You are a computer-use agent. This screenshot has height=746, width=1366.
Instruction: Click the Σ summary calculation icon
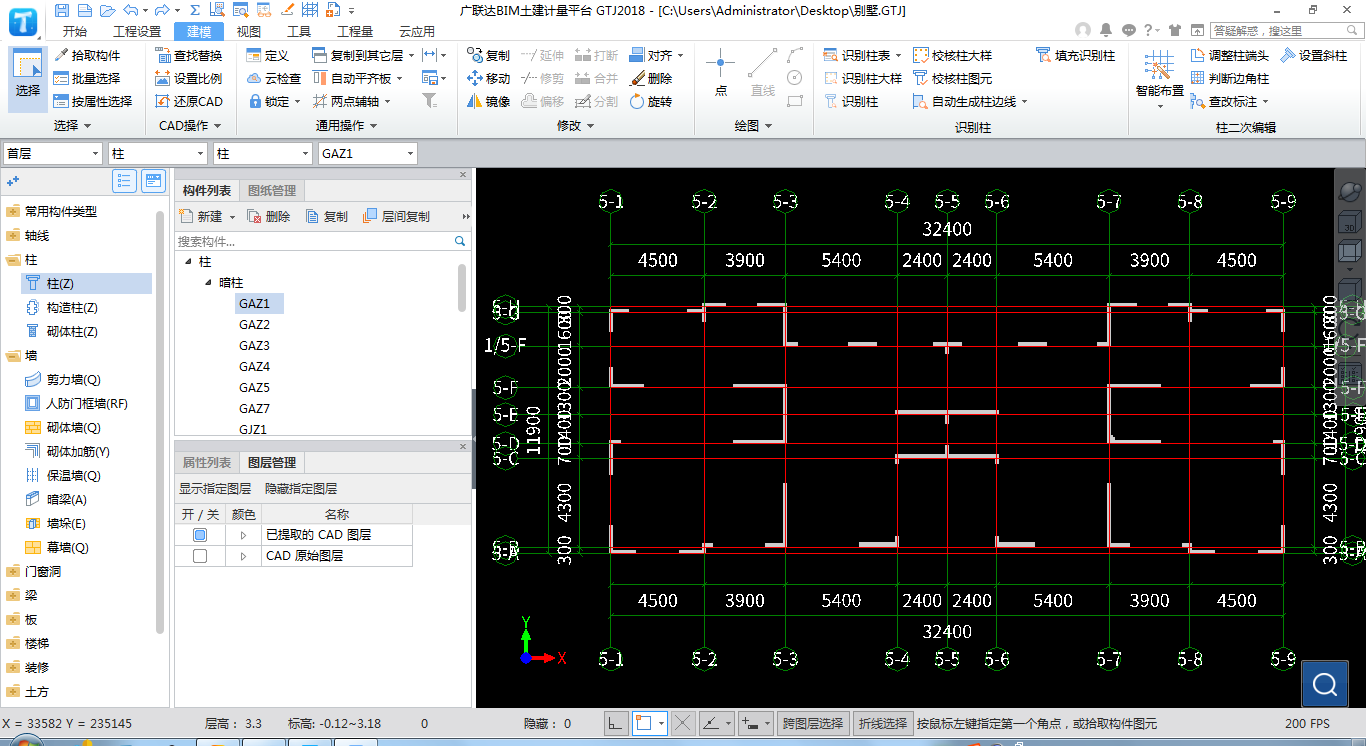coord(194,10)
